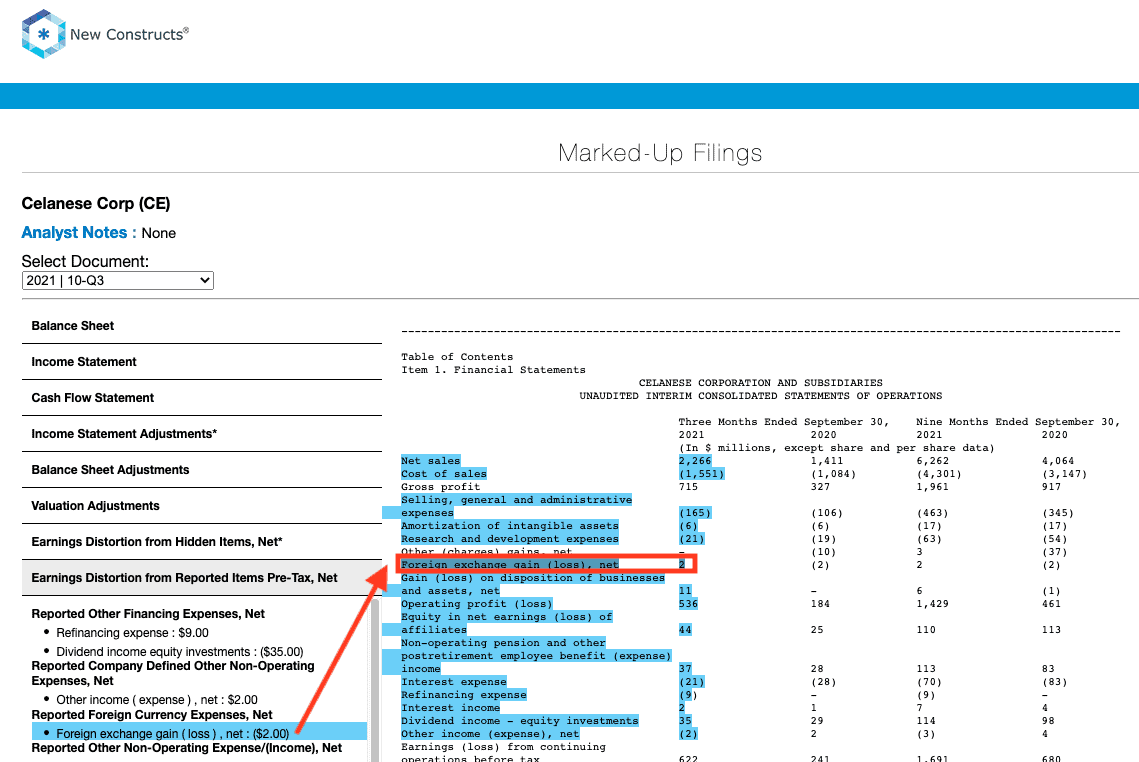Viewport: 1139px width, 762px height.
Task: Open Balance Sheet Adjustments section
Action: pos(202,470)
